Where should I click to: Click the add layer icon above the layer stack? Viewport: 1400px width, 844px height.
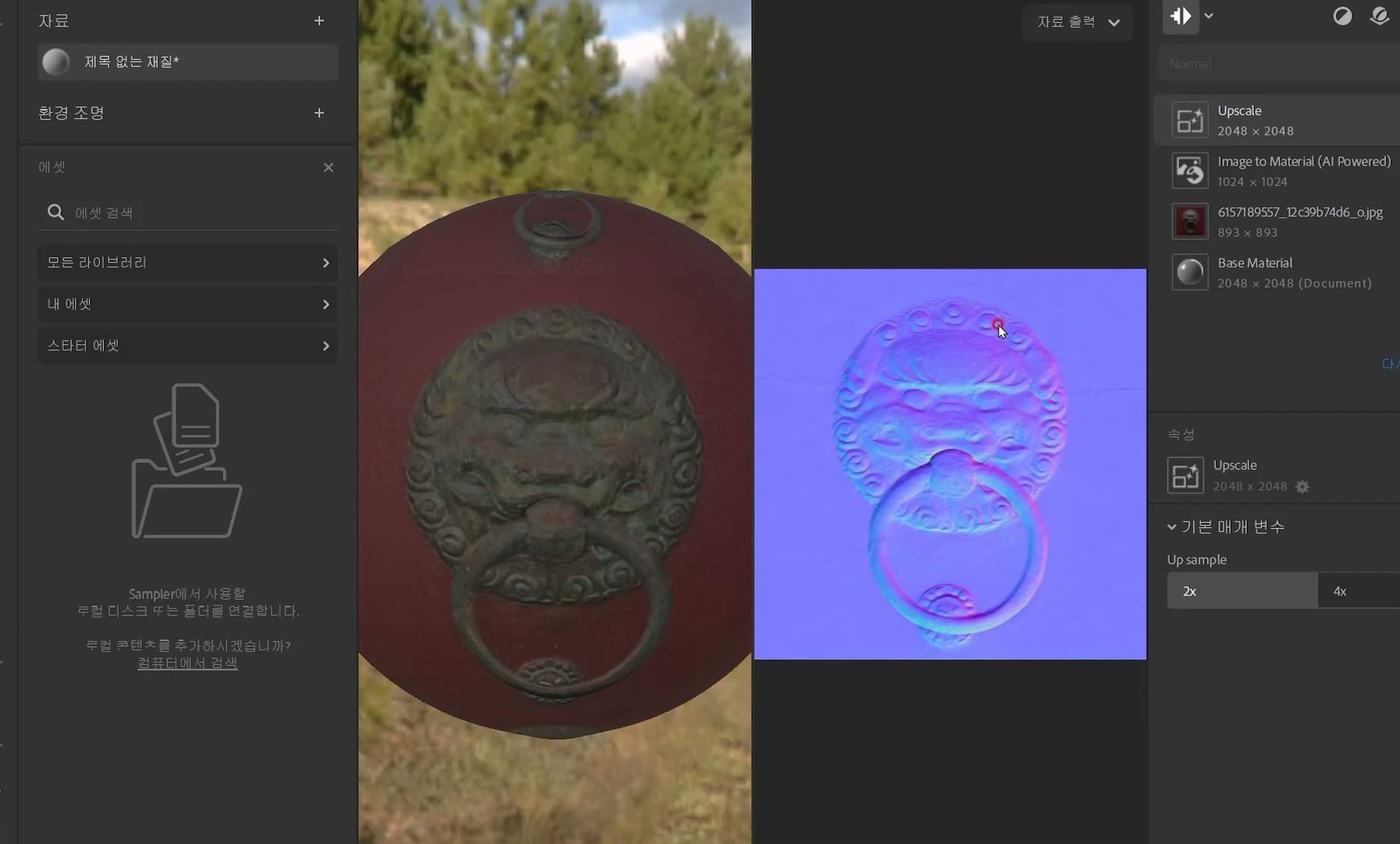[x=1181, y=17]
